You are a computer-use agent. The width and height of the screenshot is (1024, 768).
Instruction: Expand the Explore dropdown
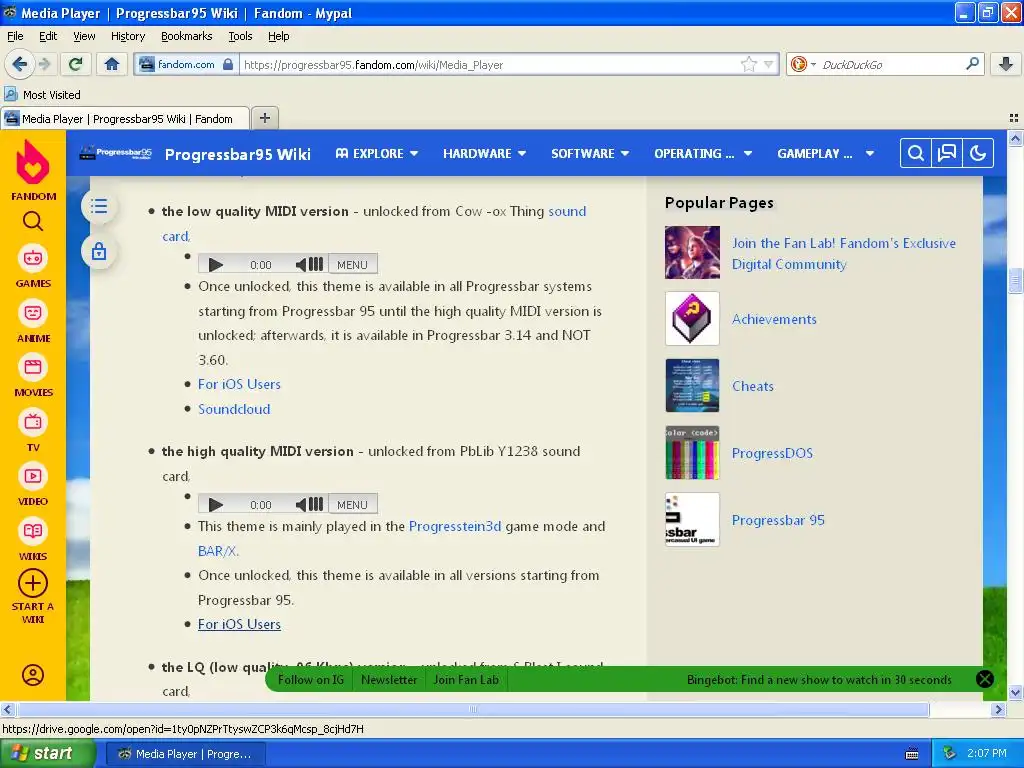[x=376, y=153]
